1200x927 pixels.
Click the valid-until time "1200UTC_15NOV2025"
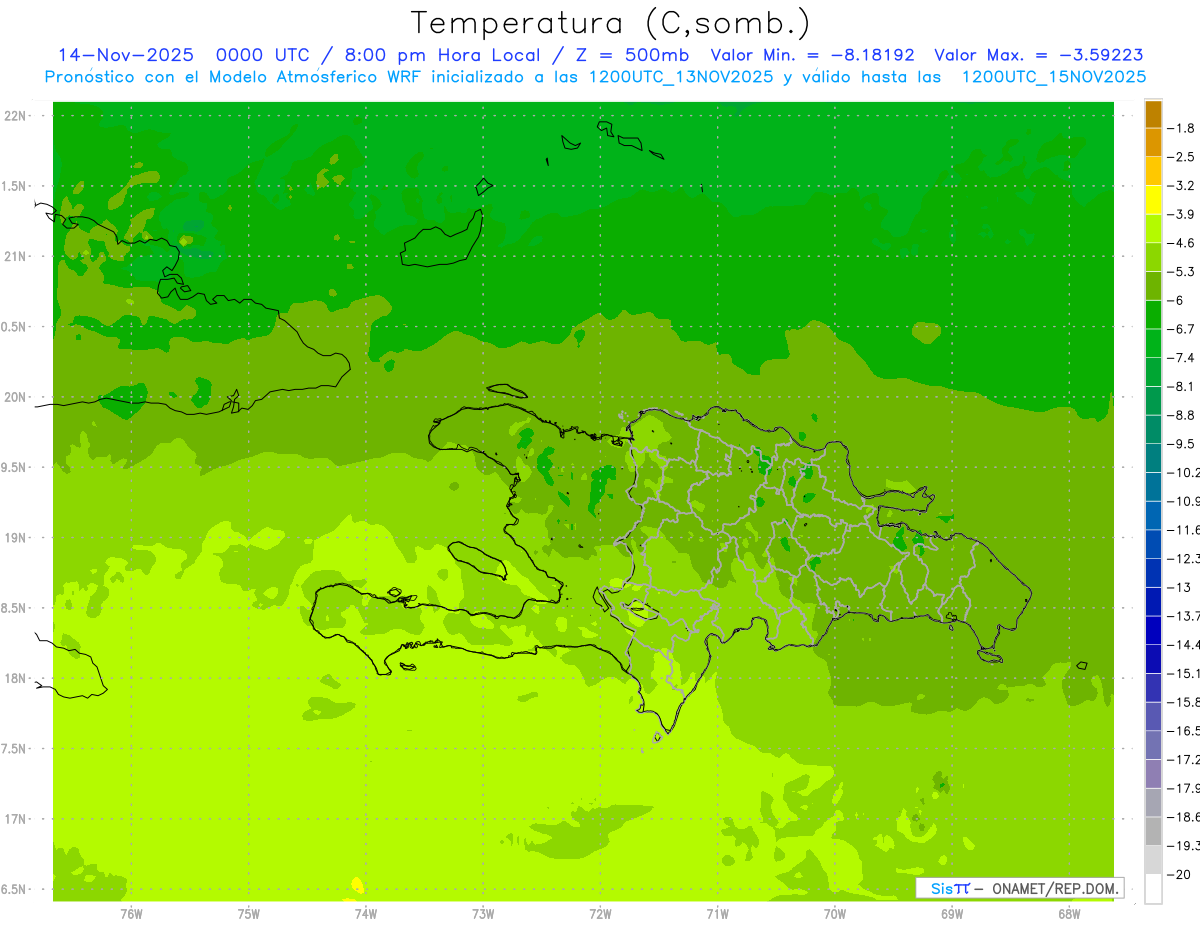pyautogui.click(x=1053, y=77)
